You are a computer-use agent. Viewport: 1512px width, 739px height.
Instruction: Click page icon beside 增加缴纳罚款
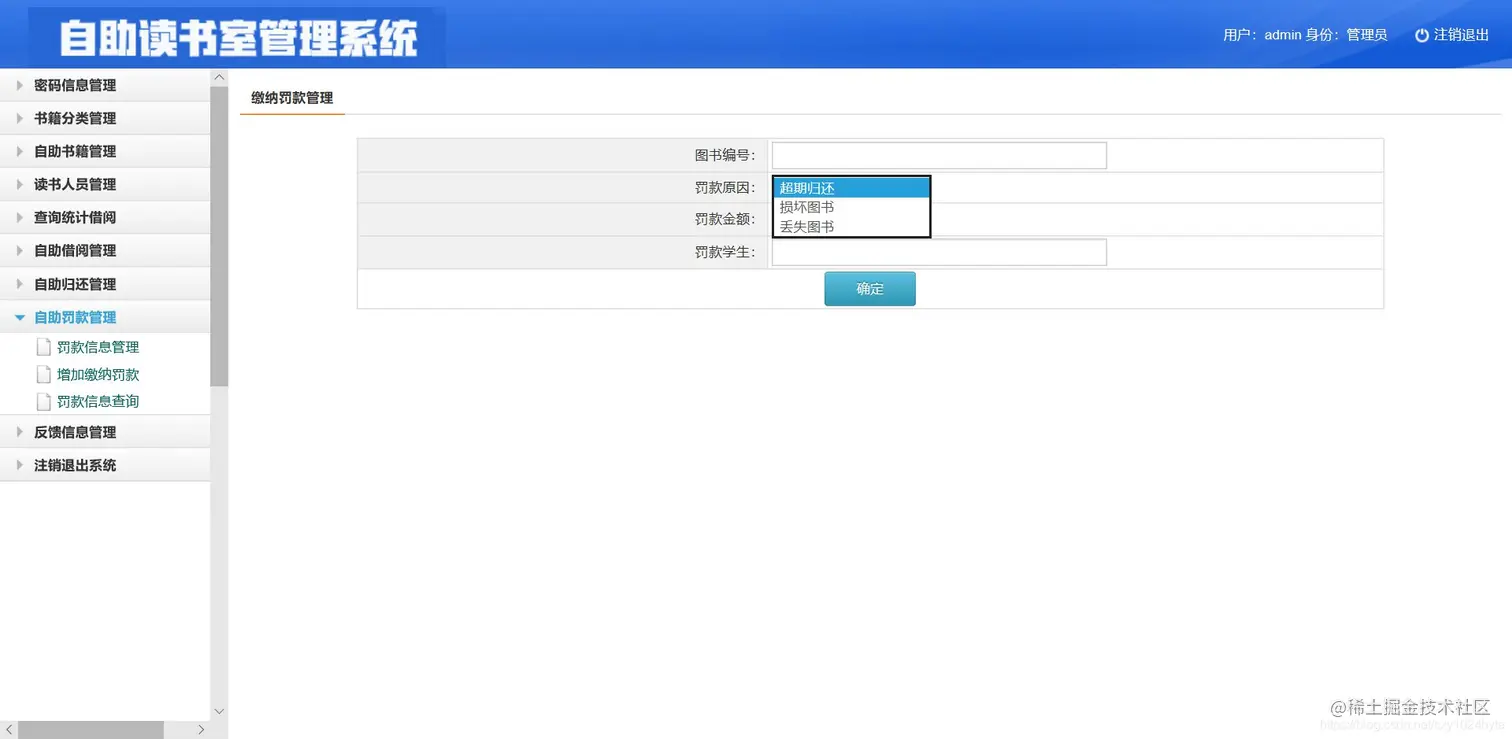43,374
